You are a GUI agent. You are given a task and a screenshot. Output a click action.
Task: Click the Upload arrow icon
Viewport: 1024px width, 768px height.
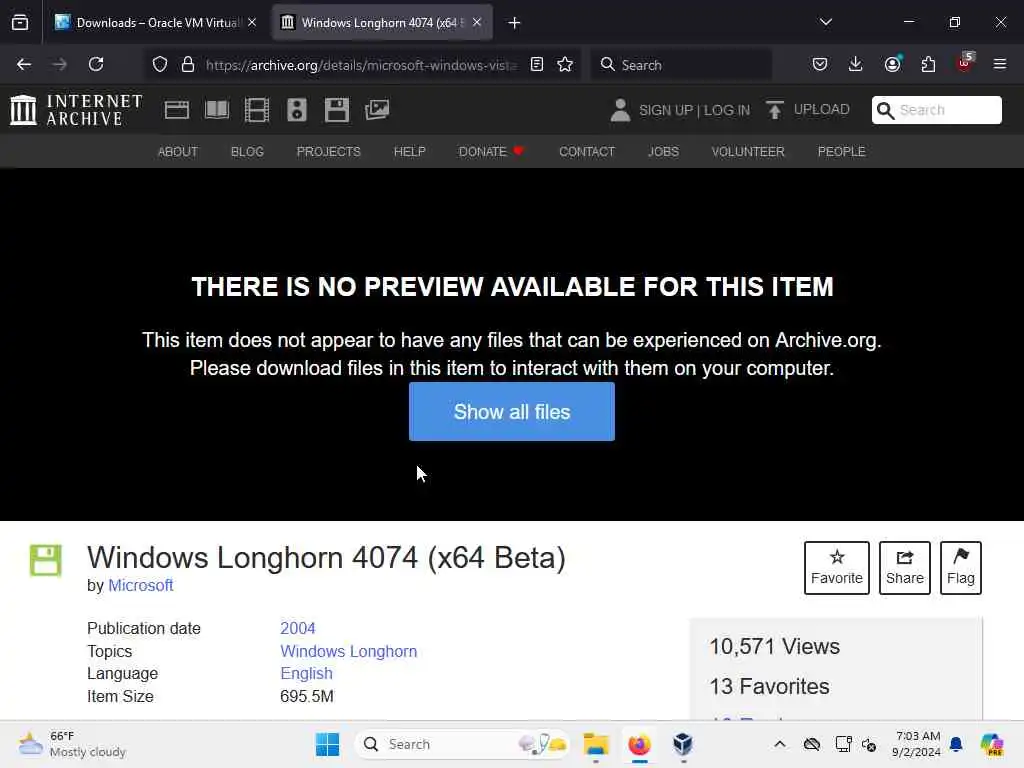click(775, 110)
